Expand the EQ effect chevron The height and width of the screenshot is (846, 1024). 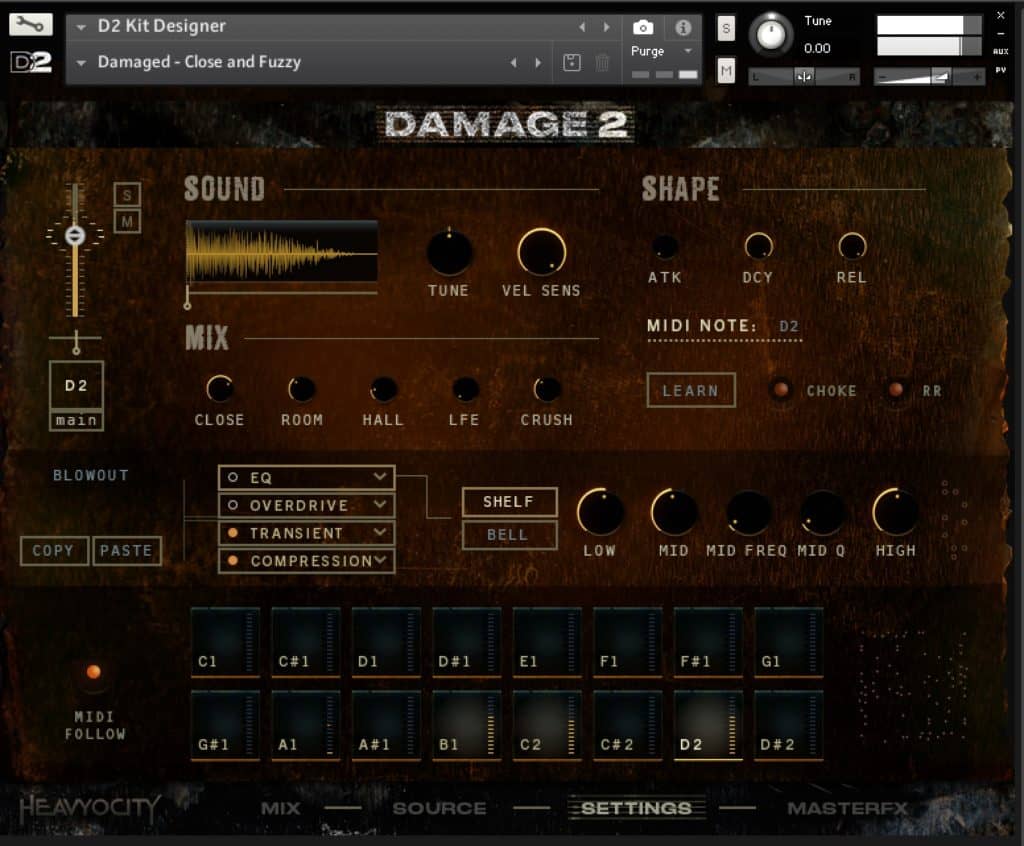point(379,477)
